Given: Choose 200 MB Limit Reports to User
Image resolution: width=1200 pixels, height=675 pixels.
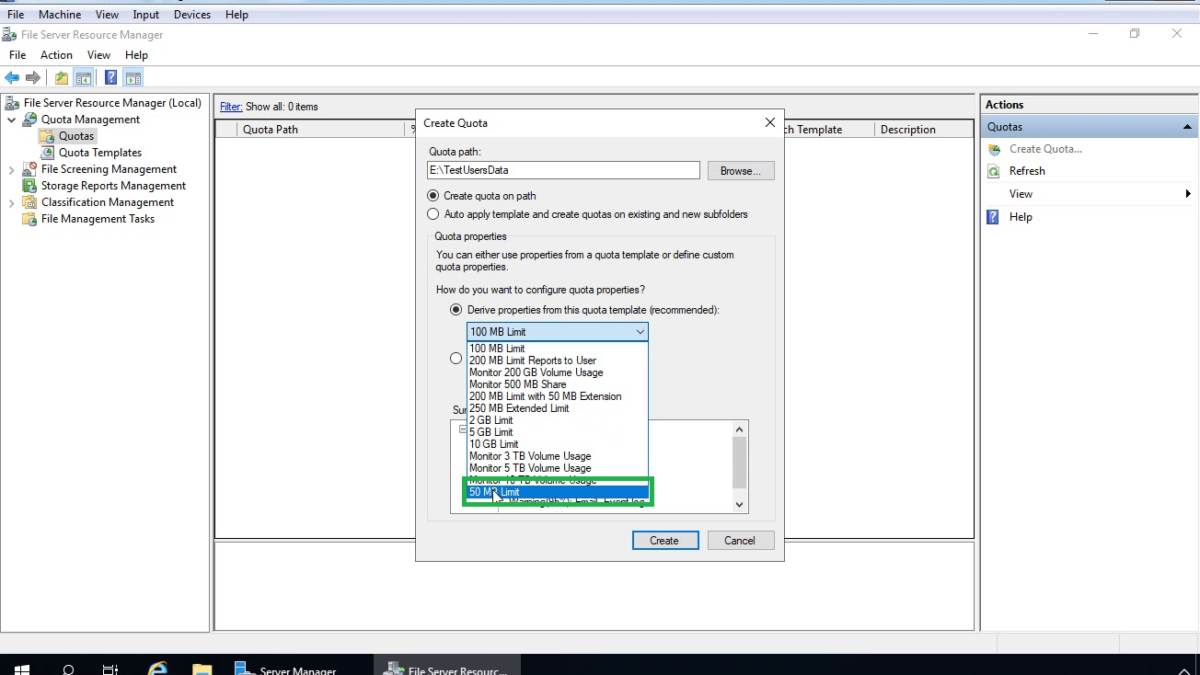Looking at the screenshot, I should tap(558, 360).
